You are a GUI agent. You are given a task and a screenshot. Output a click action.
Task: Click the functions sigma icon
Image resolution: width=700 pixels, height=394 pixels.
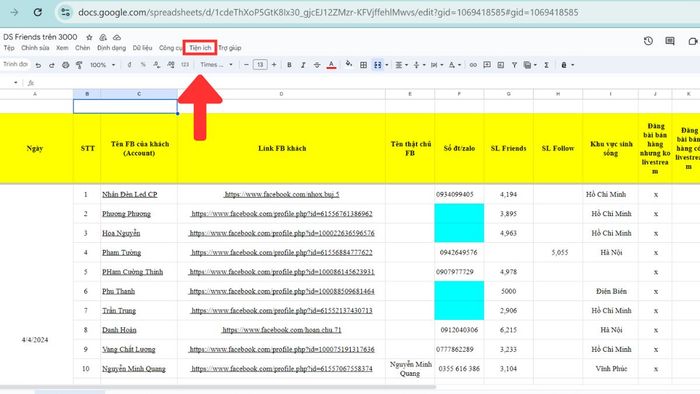pos(546,65)
